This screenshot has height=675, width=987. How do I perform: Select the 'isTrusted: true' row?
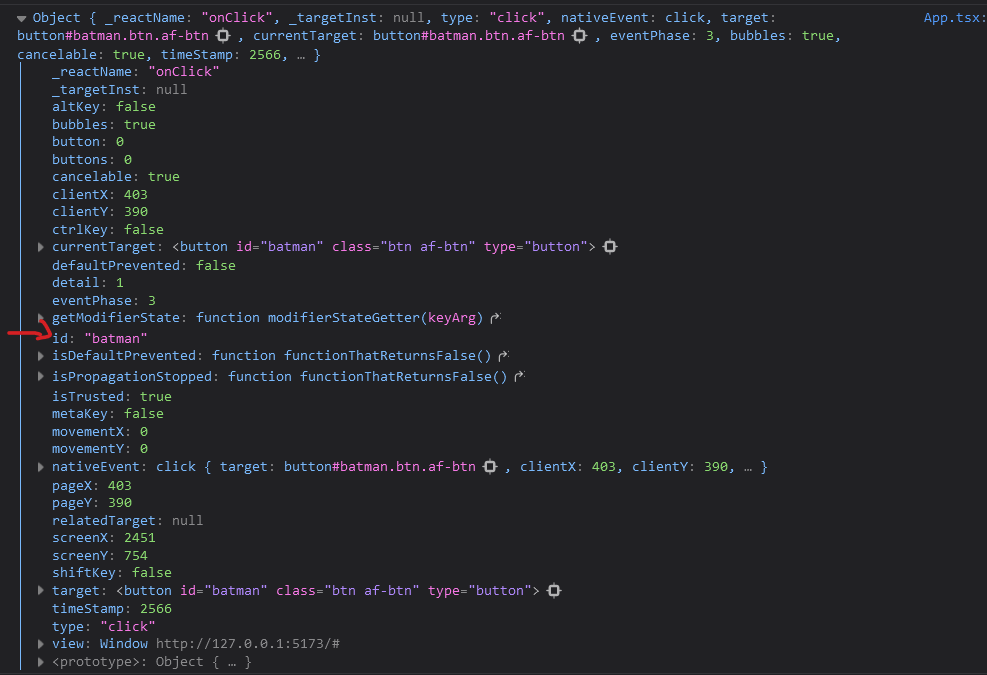pos(112,397)
